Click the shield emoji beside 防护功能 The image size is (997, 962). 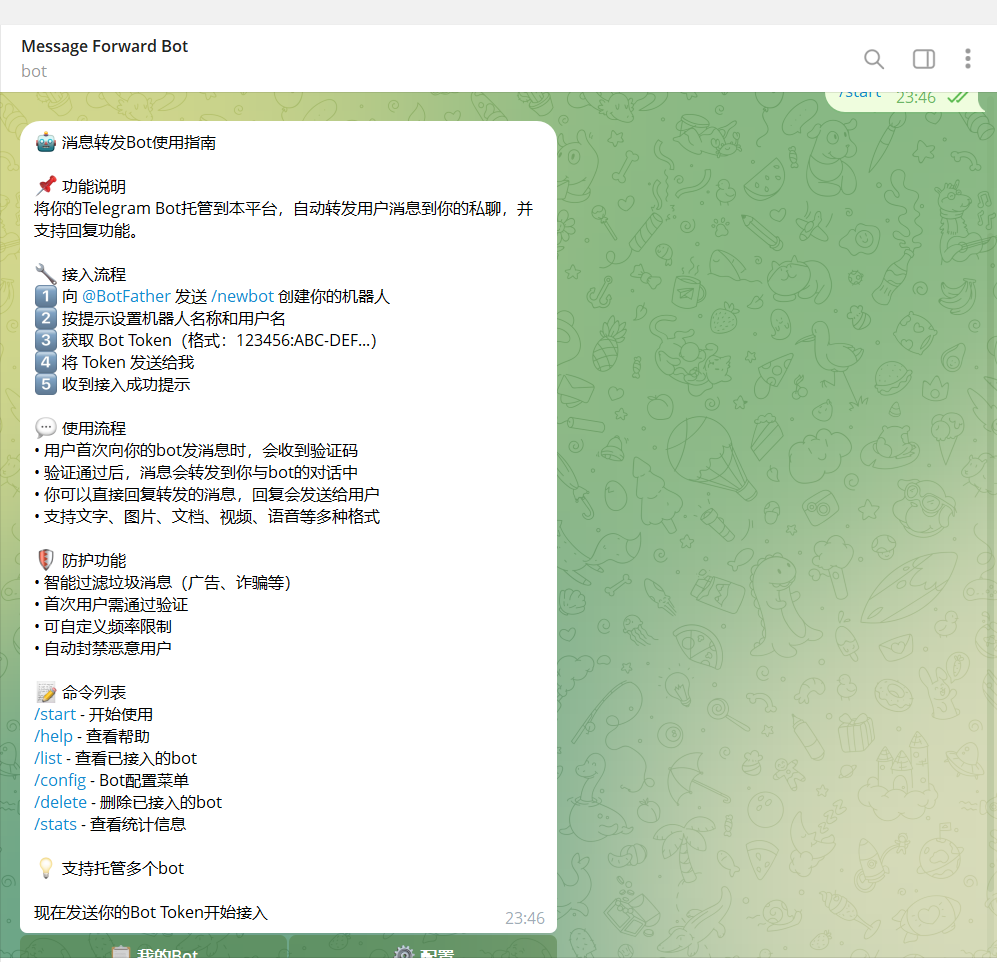[46, 560]
